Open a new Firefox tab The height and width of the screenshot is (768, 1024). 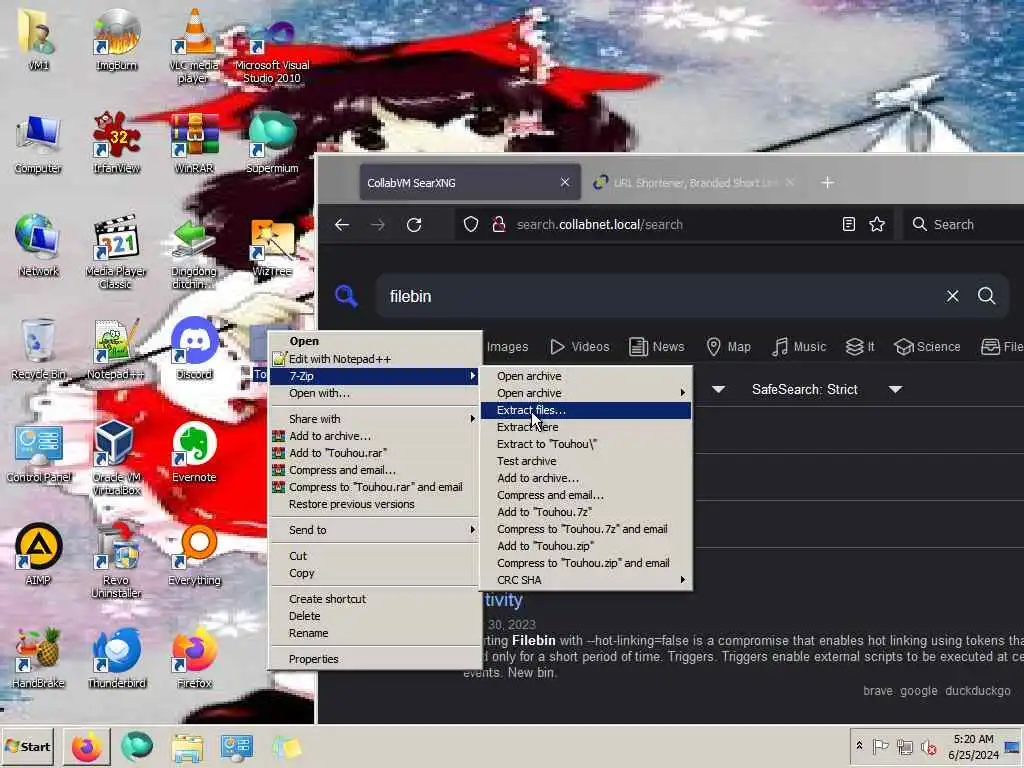coord(827,183)
